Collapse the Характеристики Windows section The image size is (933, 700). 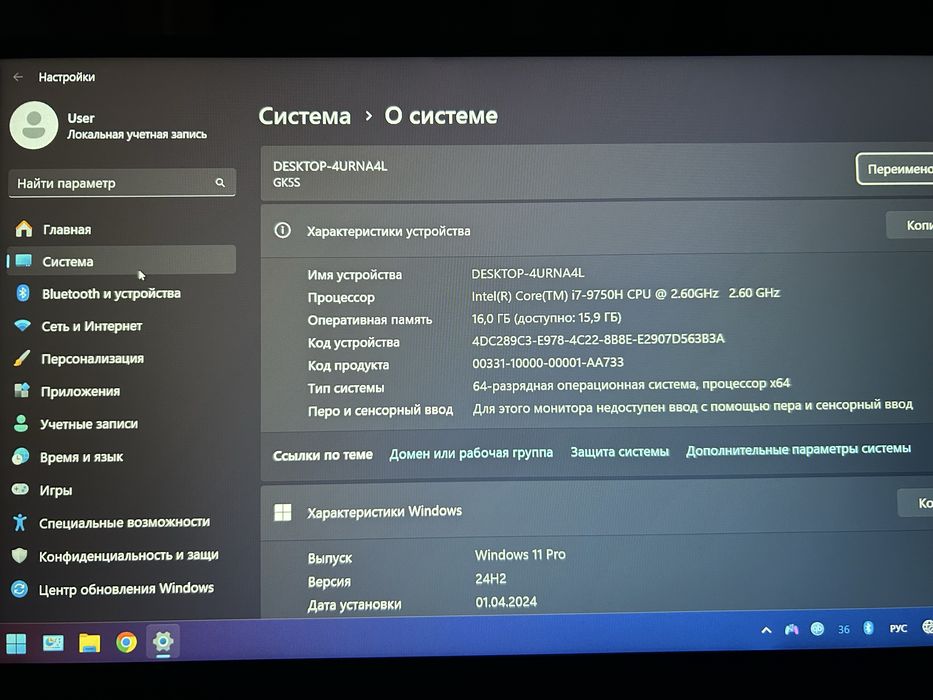pos(597,511)
